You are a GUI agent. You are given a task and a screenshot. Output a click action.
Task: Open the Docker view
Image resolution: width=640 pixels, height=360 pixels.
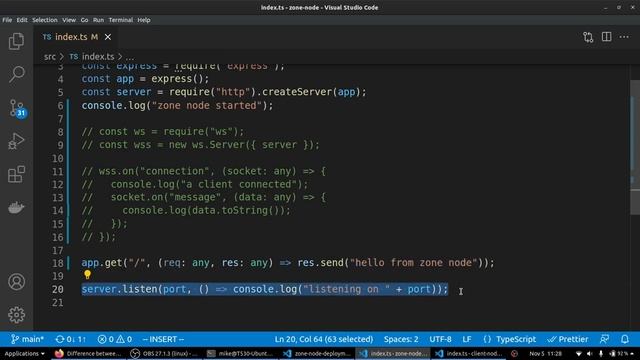(x=16, y=207)
